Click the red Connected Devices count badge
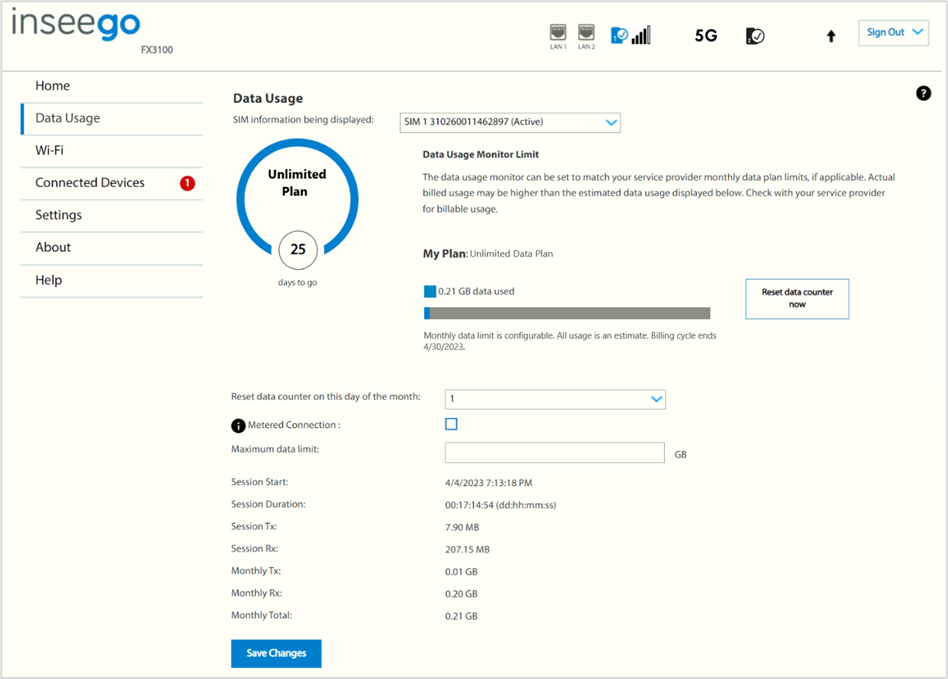The image size is (948, 679). point(187,183)
